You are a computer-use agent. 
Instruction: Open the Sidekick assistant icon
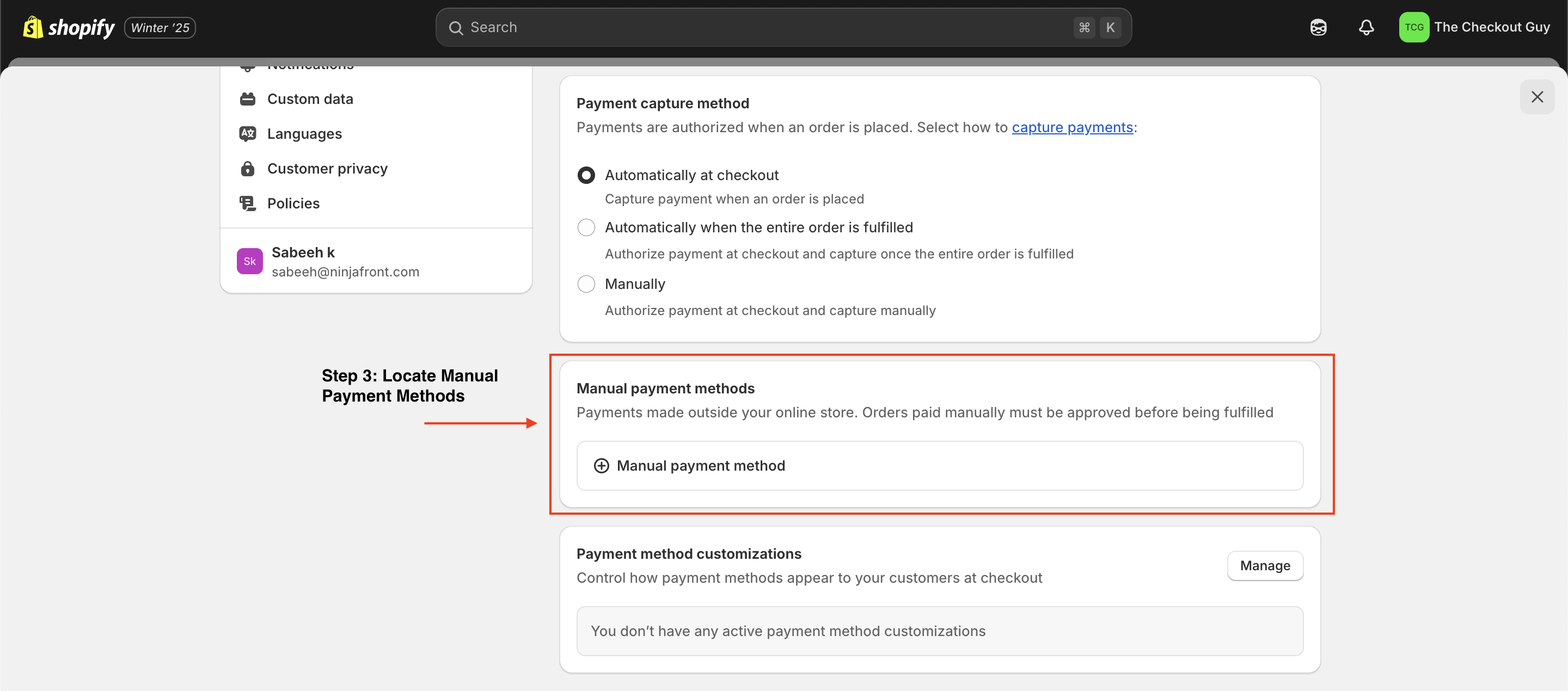click(x=1318, y=27)
